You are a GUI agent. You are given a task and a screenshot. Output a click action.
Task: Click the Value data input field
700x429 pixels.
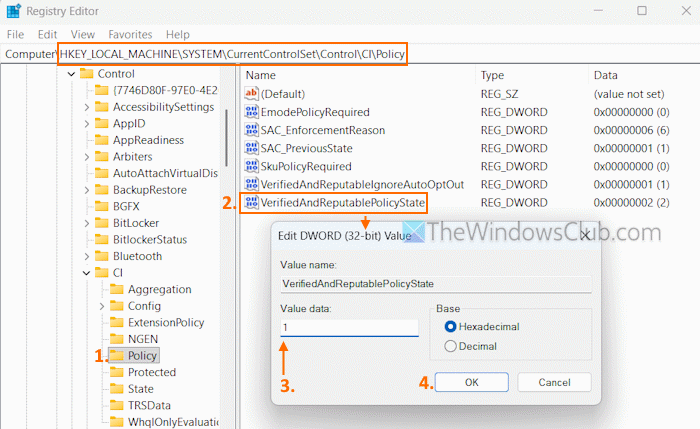pos(349,327)
